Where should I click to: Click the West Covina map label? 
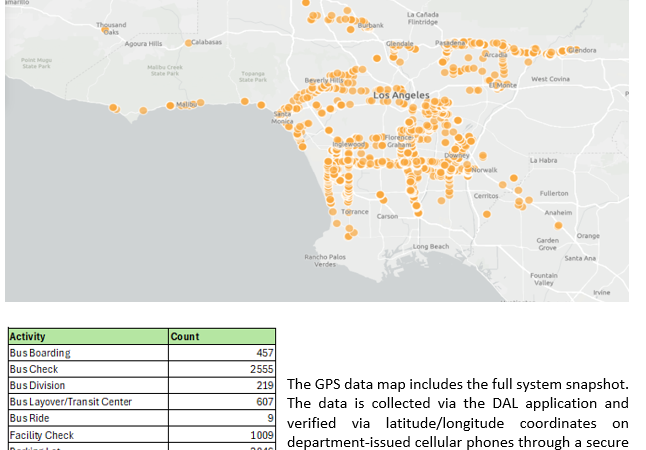coord(550,79)
